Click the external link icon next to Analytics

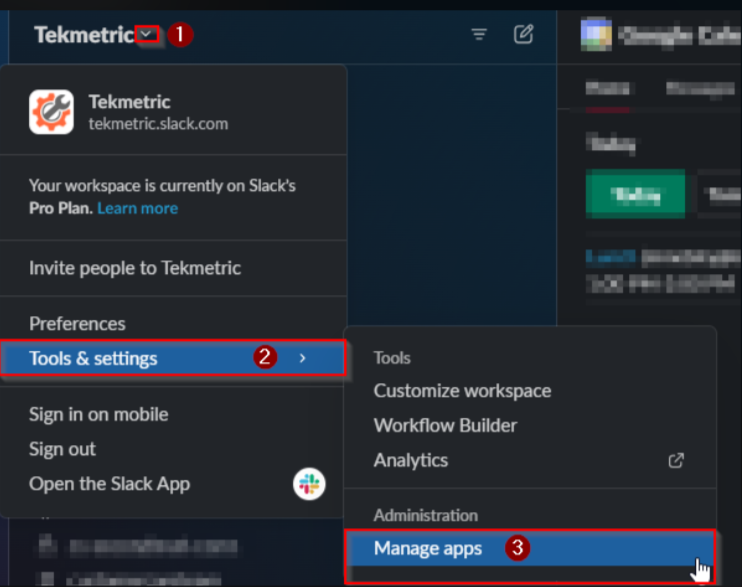[x=676, y=460]
